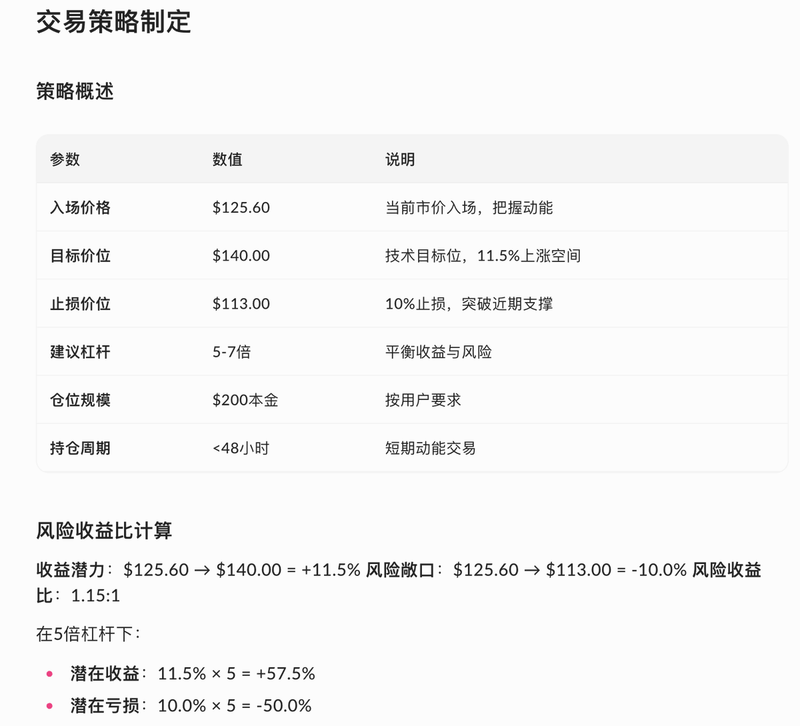The height and width of the screenshot is (726, 800).
Task: Click the 平衡收益与风险 description cell
Action: click(x=438, y=352)
